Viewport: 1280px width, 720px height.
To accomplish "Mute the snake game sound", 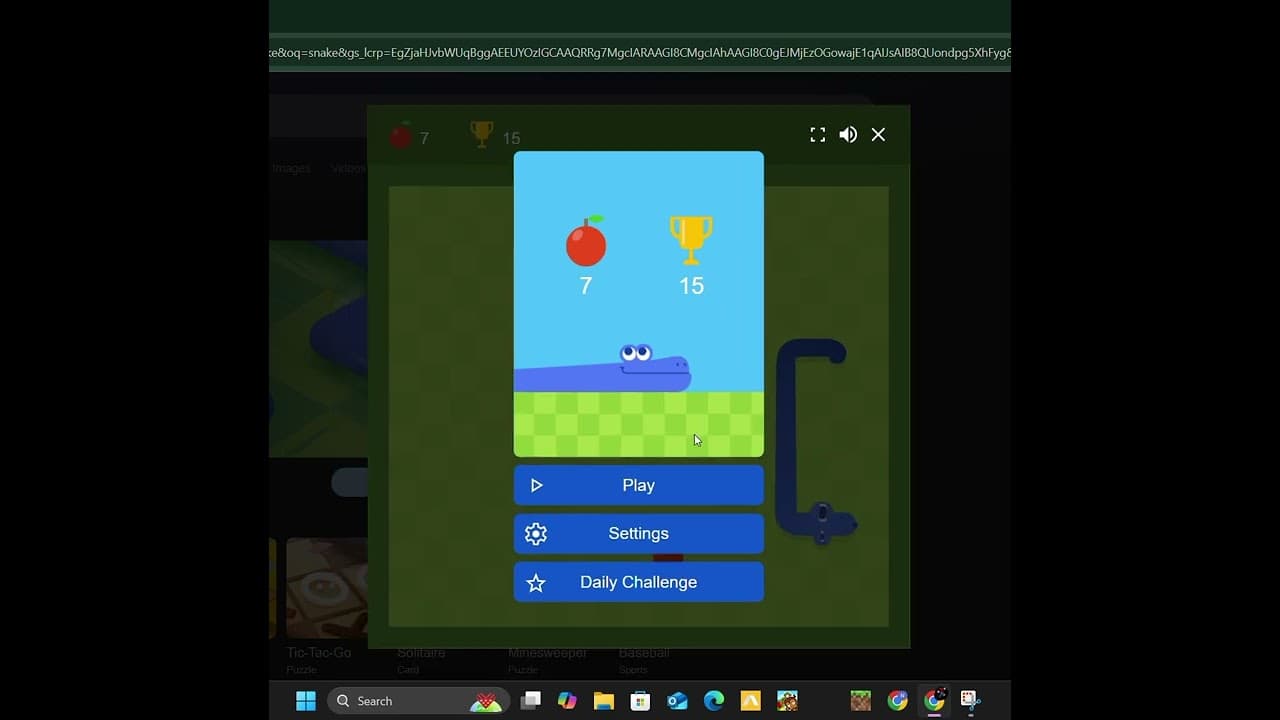I will coord(848,135).
